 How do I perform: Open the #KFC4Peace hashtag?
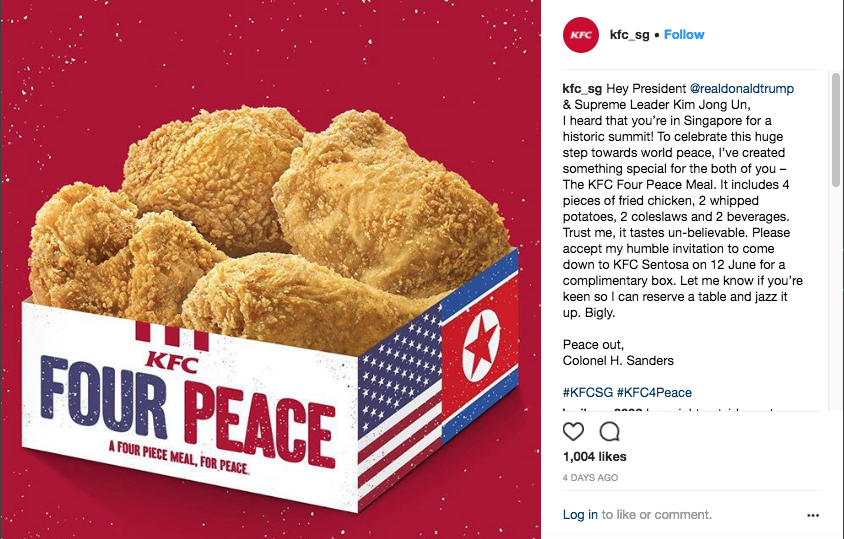pos(654,393)
